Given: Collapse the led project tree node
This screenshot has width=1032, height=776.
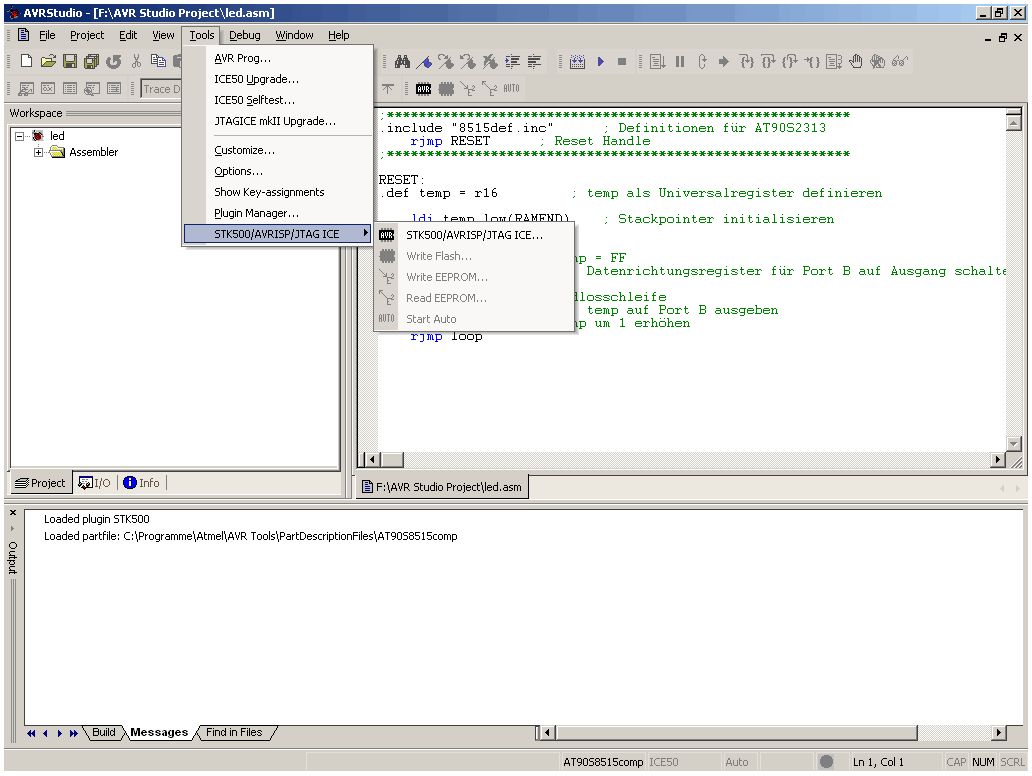Looking at the screenshot, I should click(21, 136).
